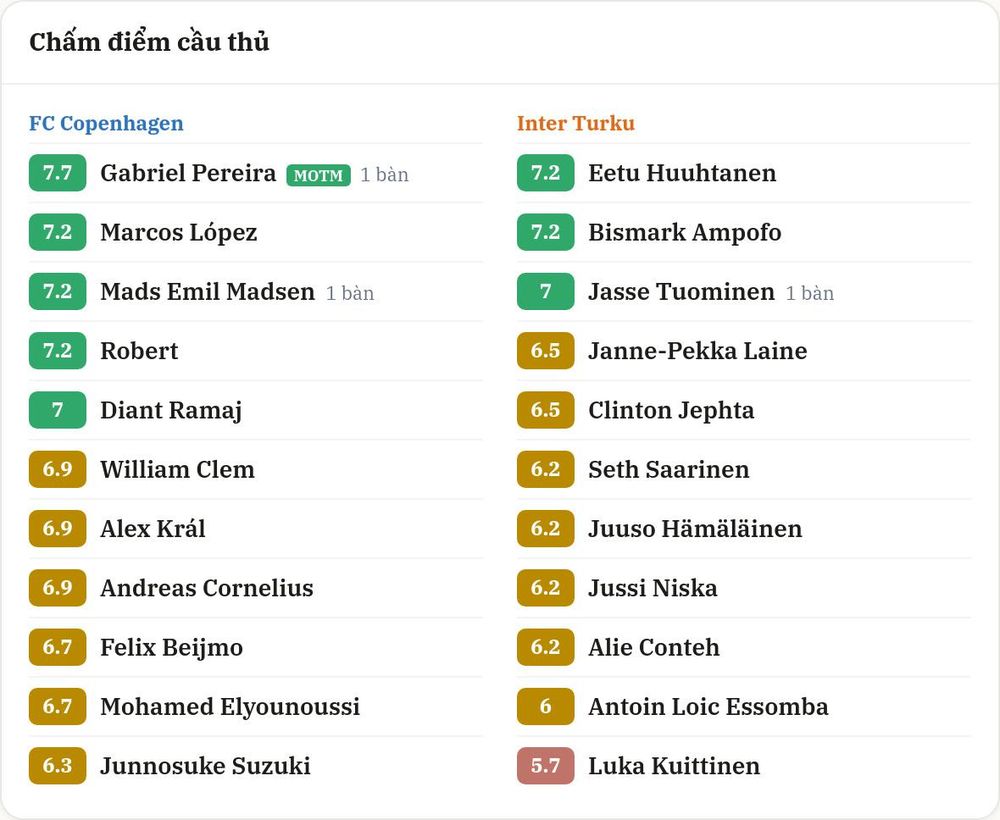Select Juuso Hämäläinen in the ratings list
Screen dimensions: 1000x820
click(x=695, y=528)
